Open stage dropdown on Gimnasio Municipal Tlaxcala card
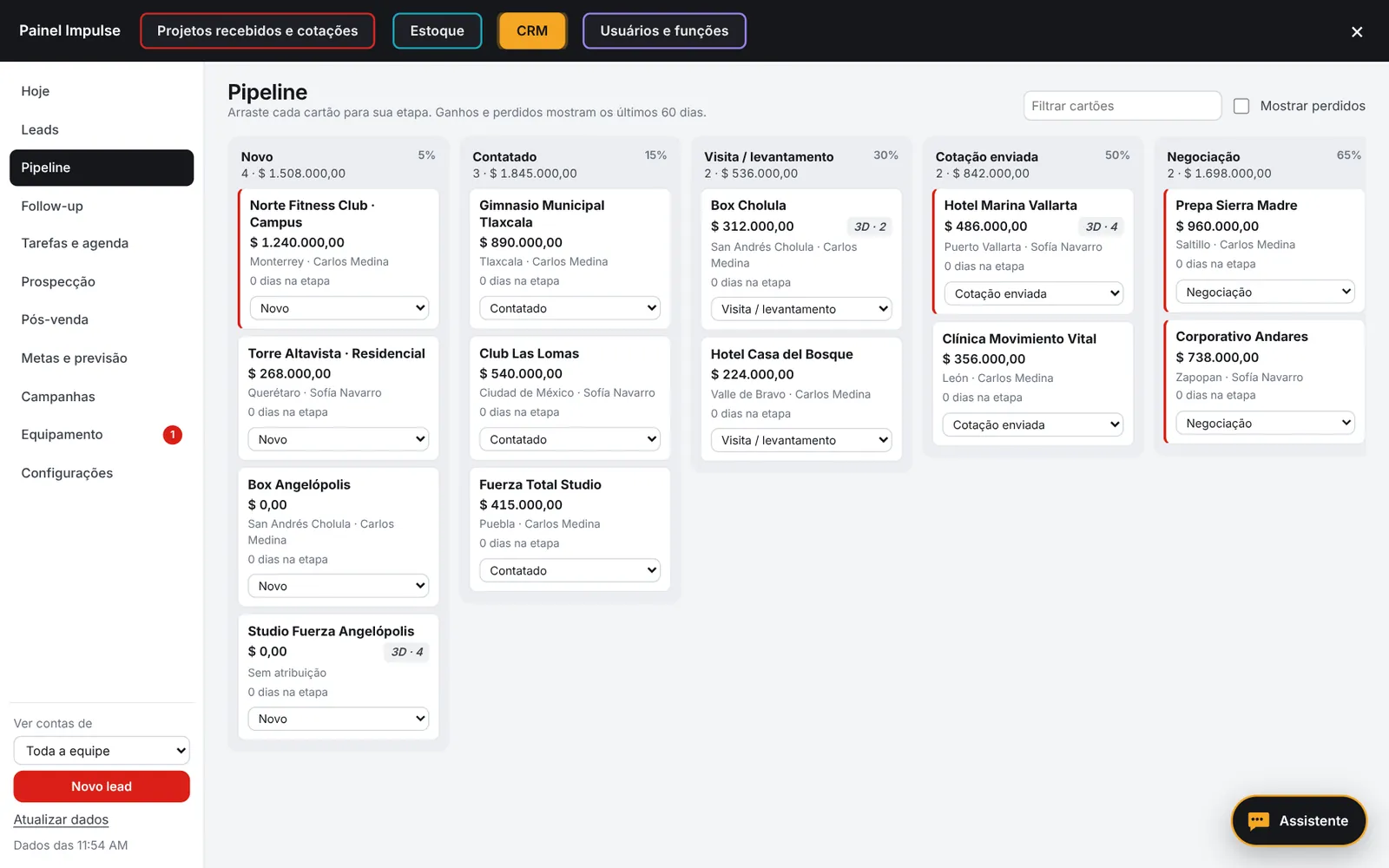1389x868 pixels. 569,308
